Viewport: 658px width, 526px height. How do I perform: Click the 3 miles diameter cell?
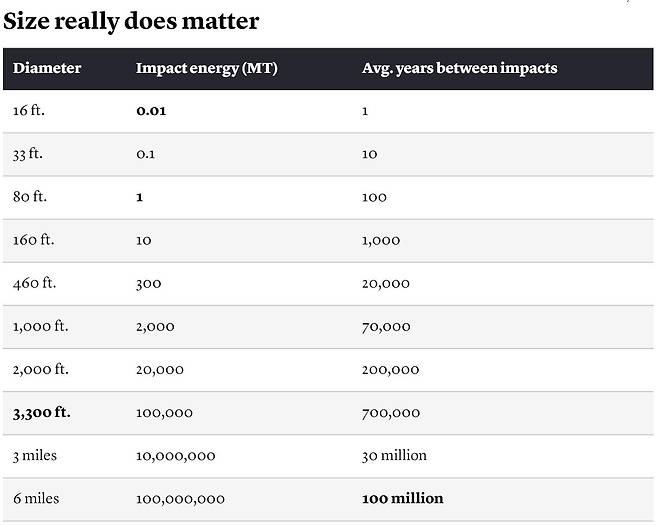34,456
